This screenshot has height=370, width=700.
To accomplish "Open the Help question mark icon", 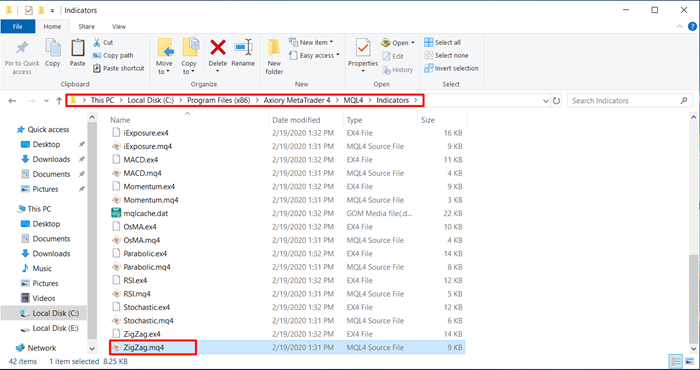I will click(x=692, y=27).
